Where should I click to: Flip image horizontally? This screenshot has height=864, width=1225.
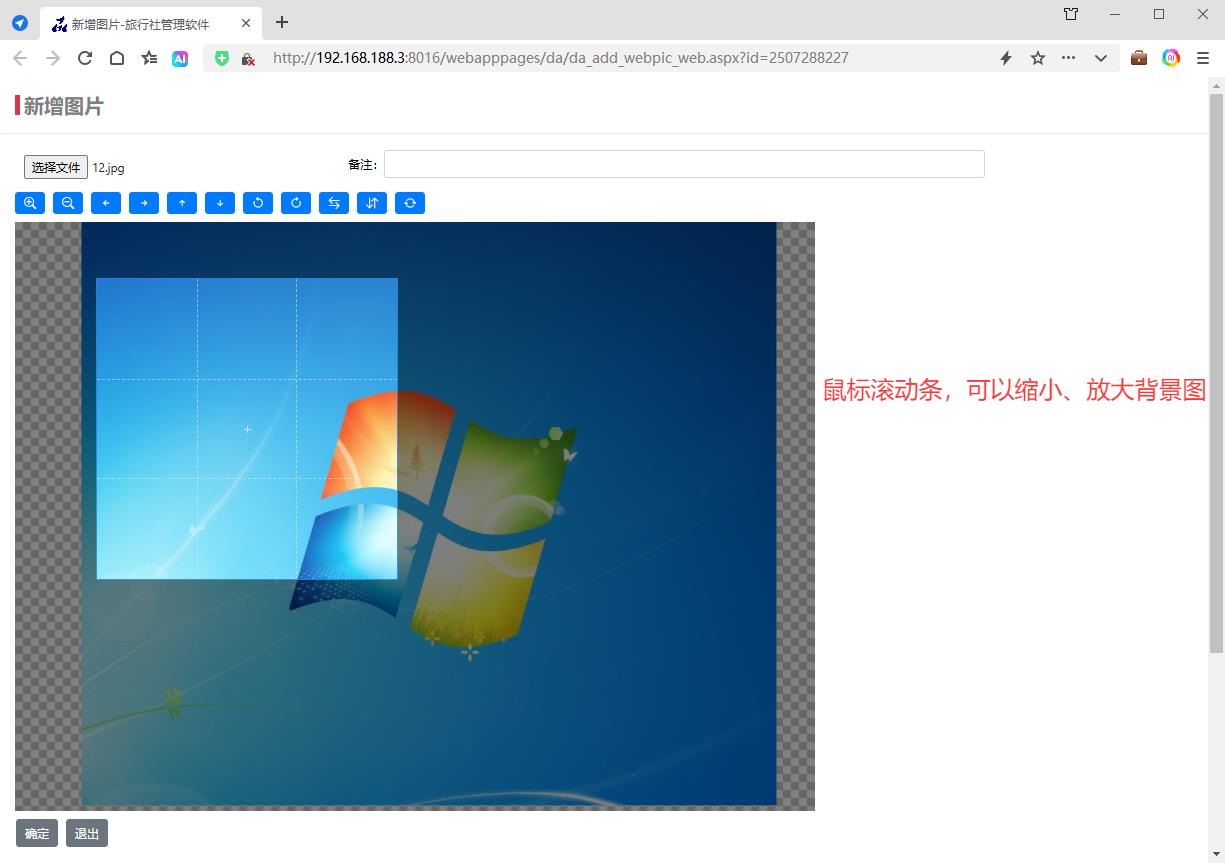click(334, 203)
